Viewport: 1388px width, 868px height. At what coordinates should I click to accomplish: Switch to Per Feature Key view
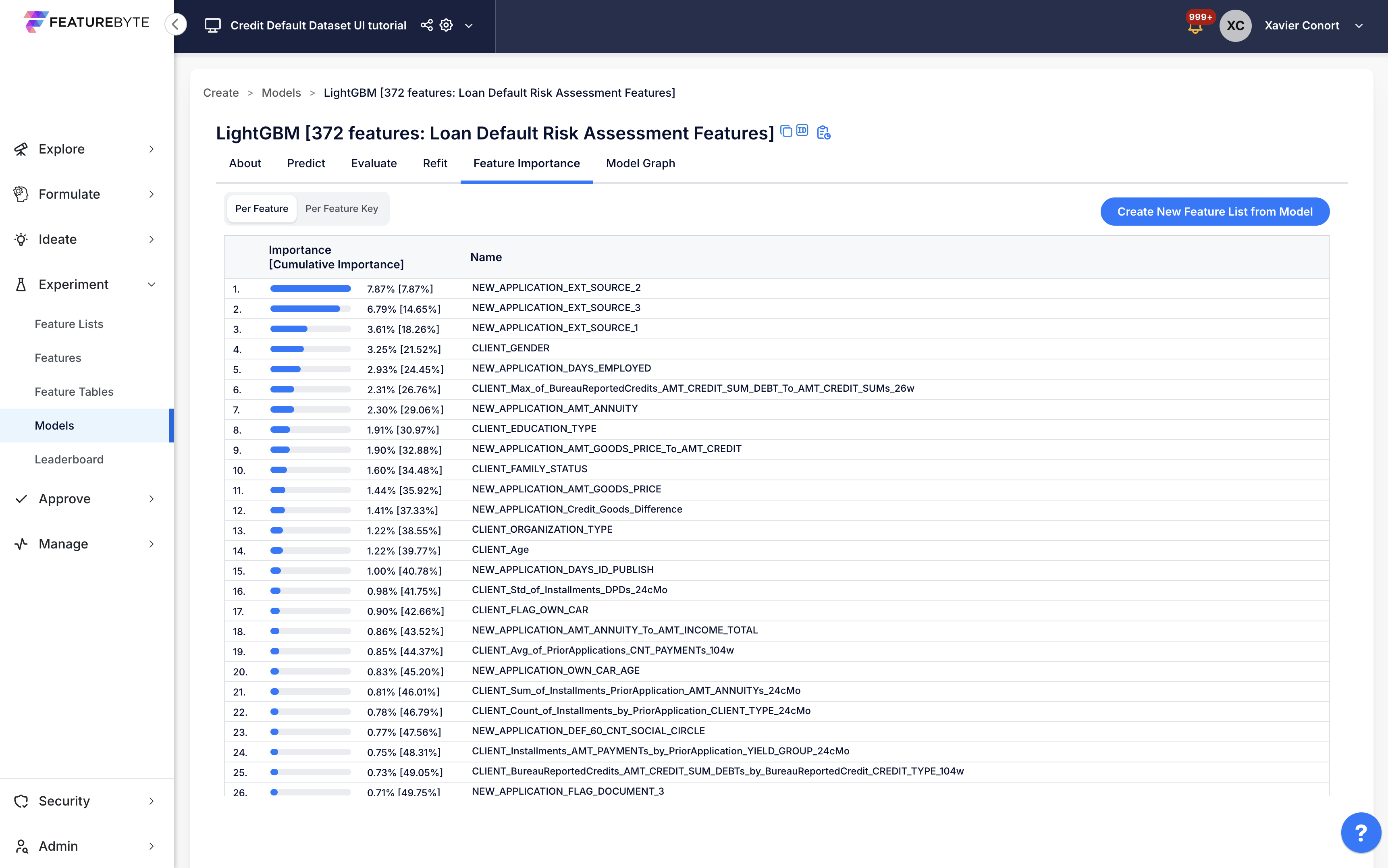(341, 208)
